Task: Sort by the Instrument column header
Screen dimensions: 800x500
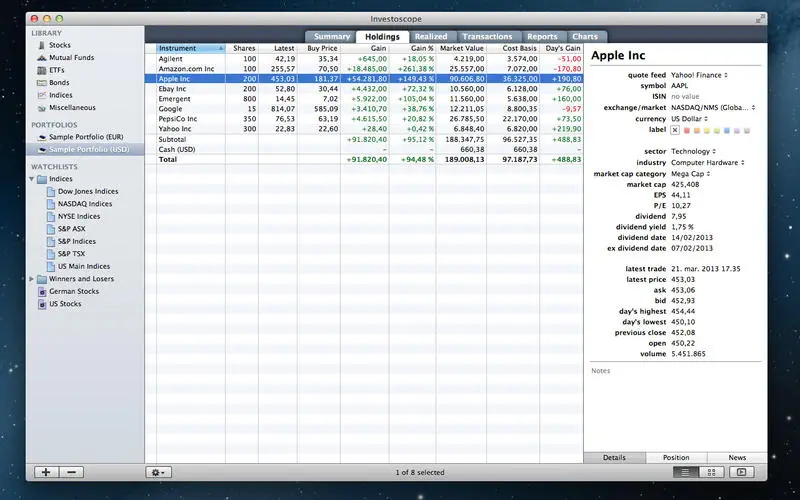Action: pyautogui.click(x=191, y=48)
